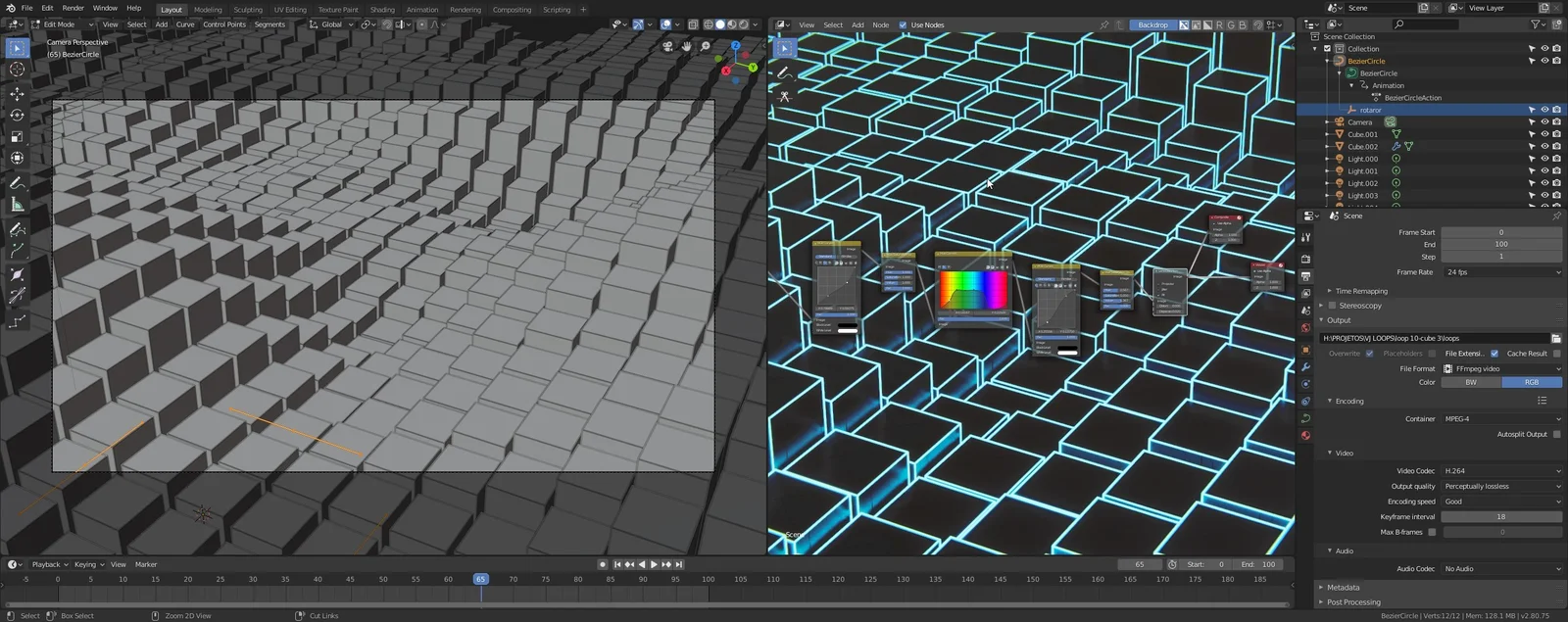Image resolution: width=1568 pixels, height=622 pixels.
Task: Open the File Format FFmpeg video dropdown
Action: (x=1501, y=368)
